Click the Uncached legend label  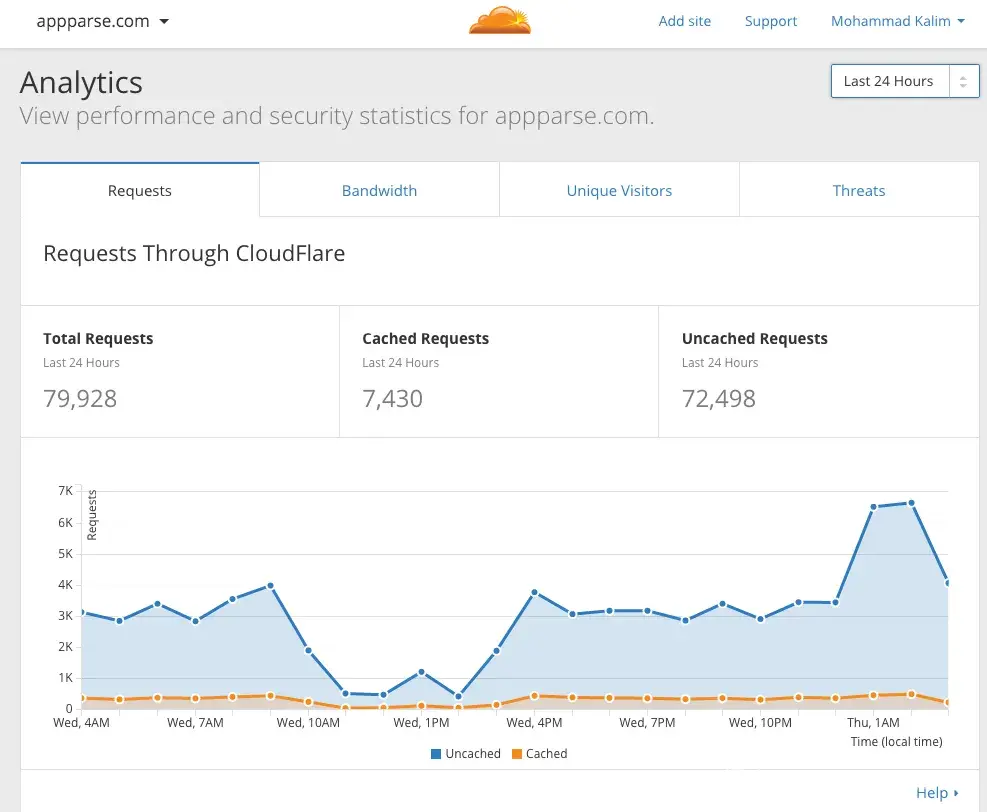pyautogui.click(x=473, y=754)
